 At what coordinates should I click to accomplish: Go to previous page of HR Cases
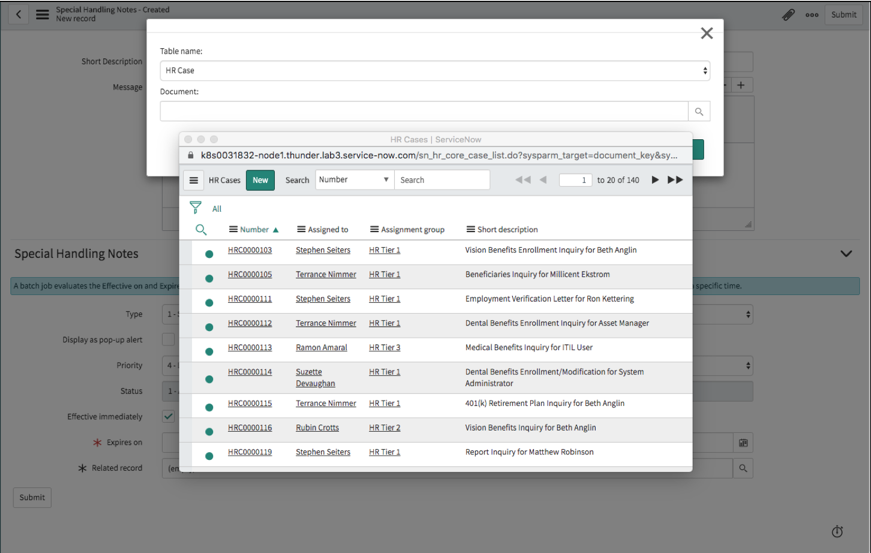pyautogui.click(x=543, y=180)
